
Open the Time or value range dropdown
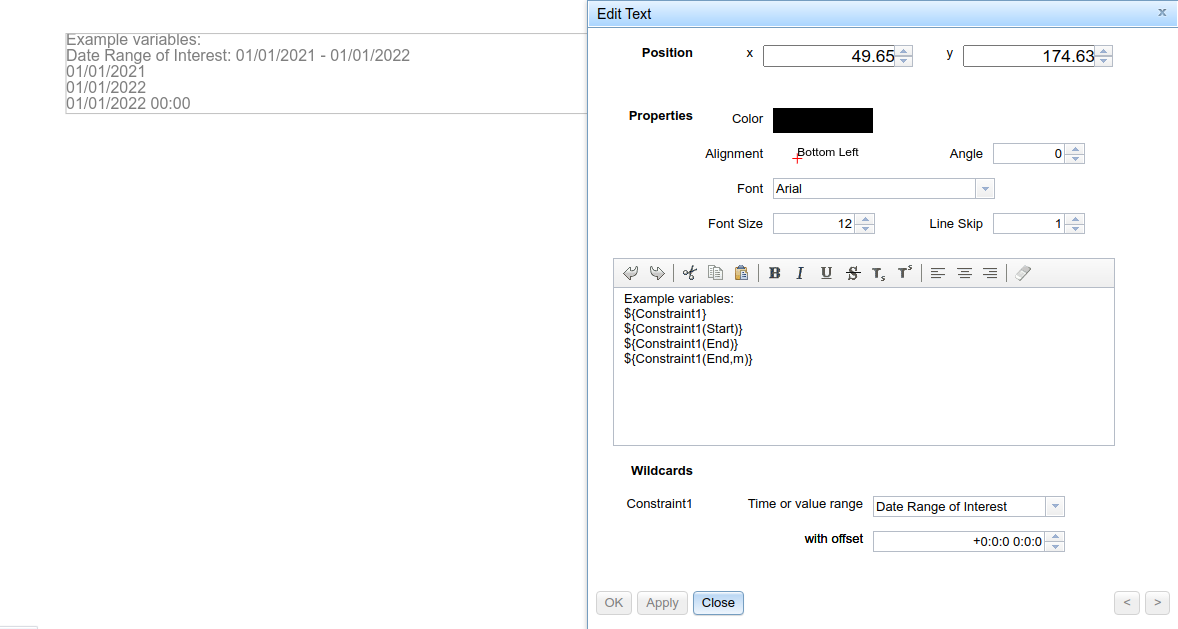click(x=1054, y=506)
